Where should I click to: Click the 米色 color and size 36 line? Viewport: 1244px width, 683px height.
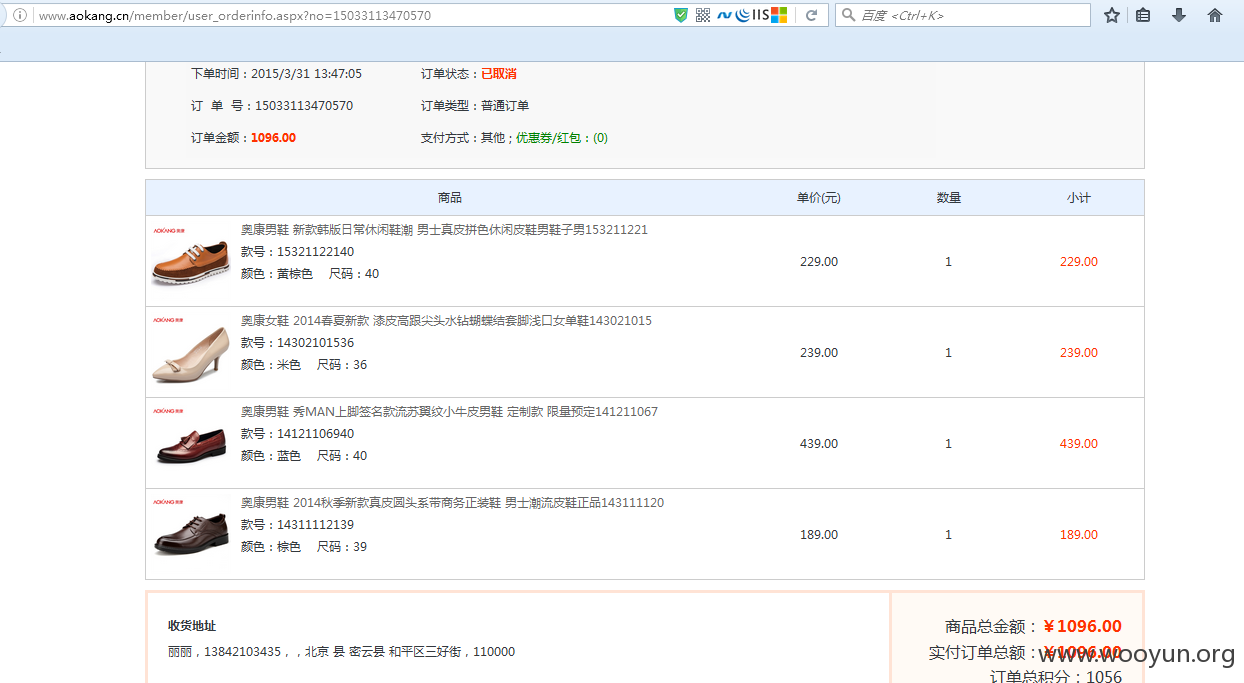[x=304, y=365]
